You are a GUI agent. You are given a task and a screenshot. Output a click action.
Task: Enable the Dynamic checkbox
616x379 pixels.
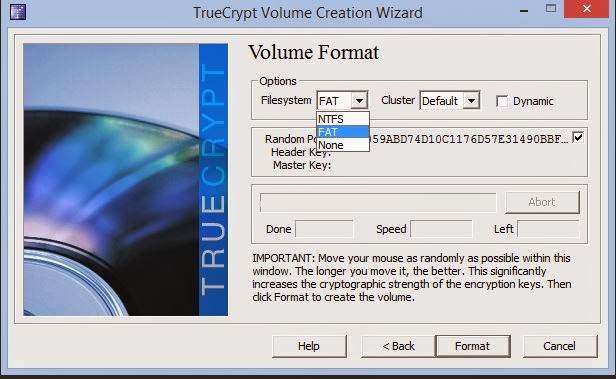coord(502,101)
